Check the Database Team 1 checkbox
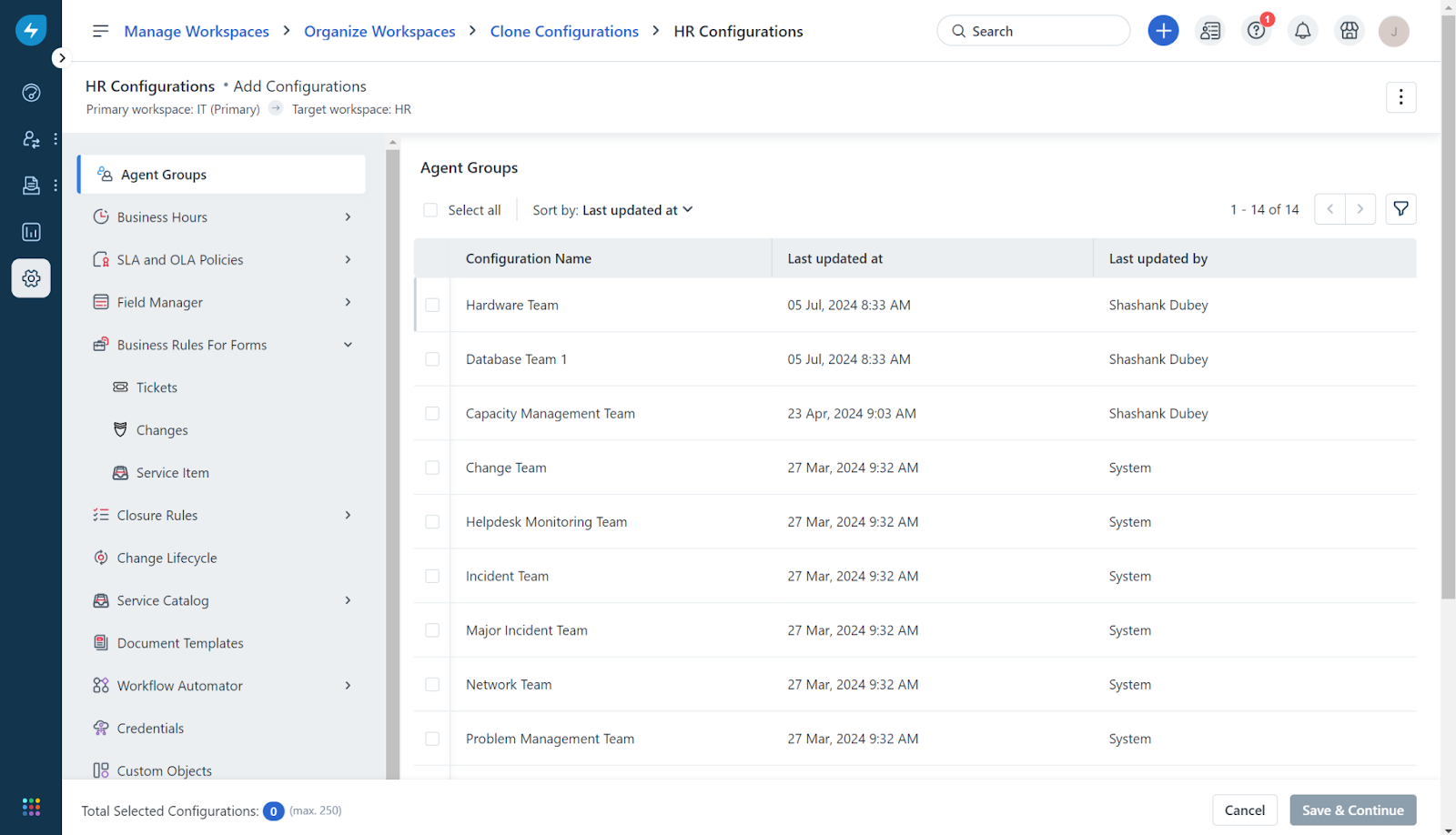Screen dimensions: 1456x835 [x=432, y=359]
